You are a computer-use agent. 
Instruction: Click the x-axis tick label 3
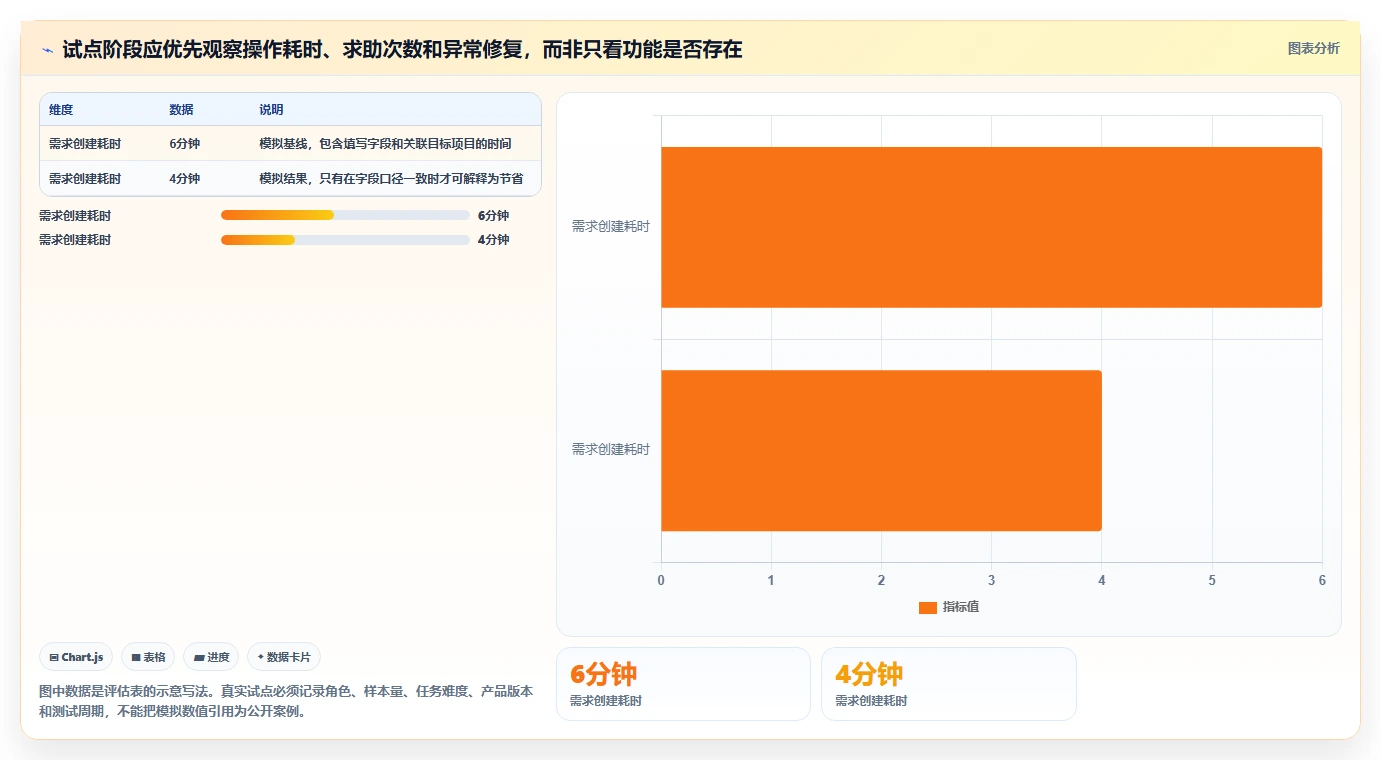tap(991, 580)
